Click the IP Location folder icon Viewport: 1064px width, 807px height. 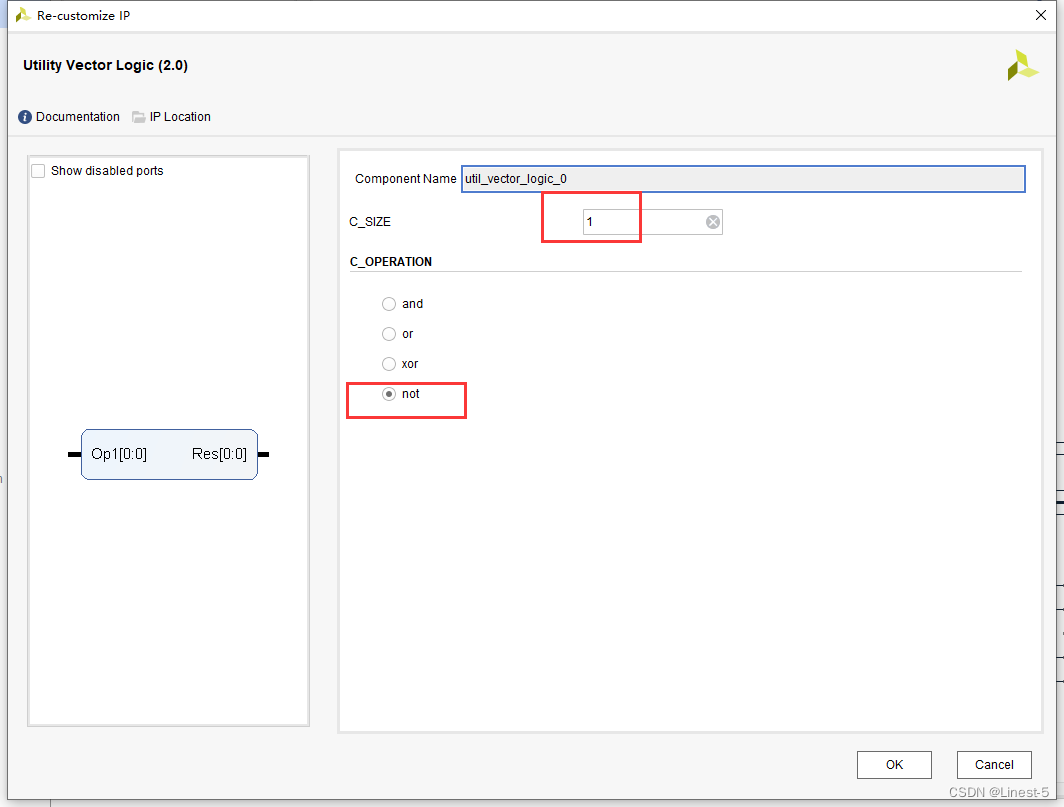139,117
